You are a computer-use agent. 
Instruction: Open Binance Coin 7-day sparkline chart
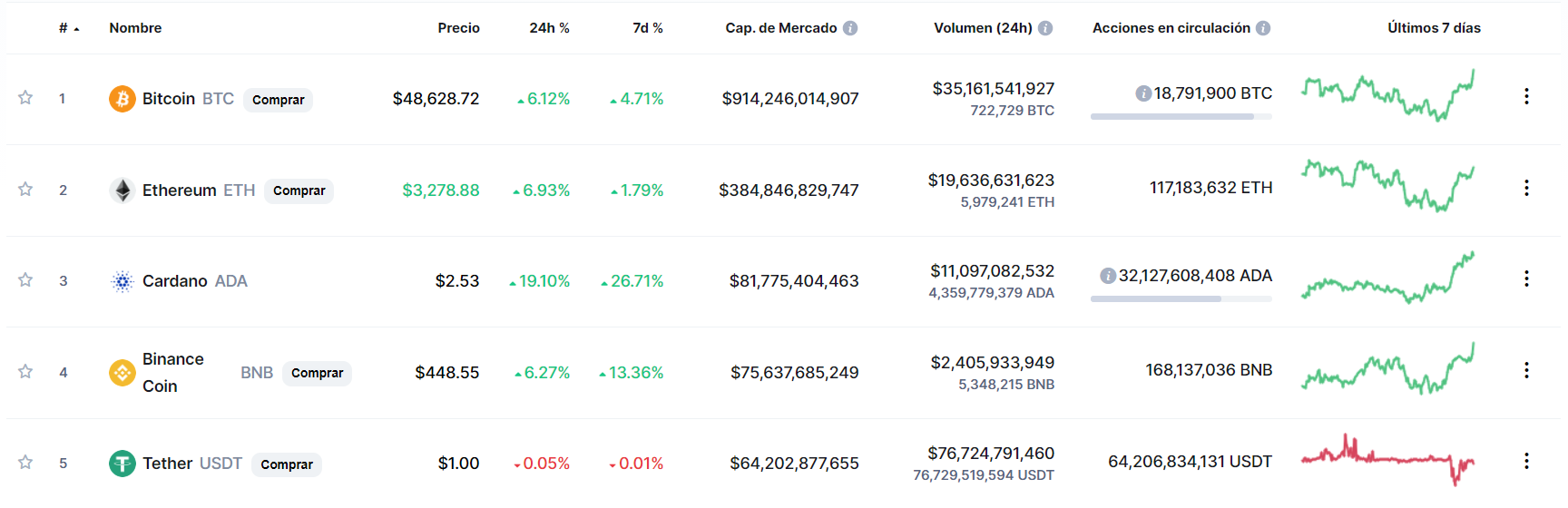1387,368
